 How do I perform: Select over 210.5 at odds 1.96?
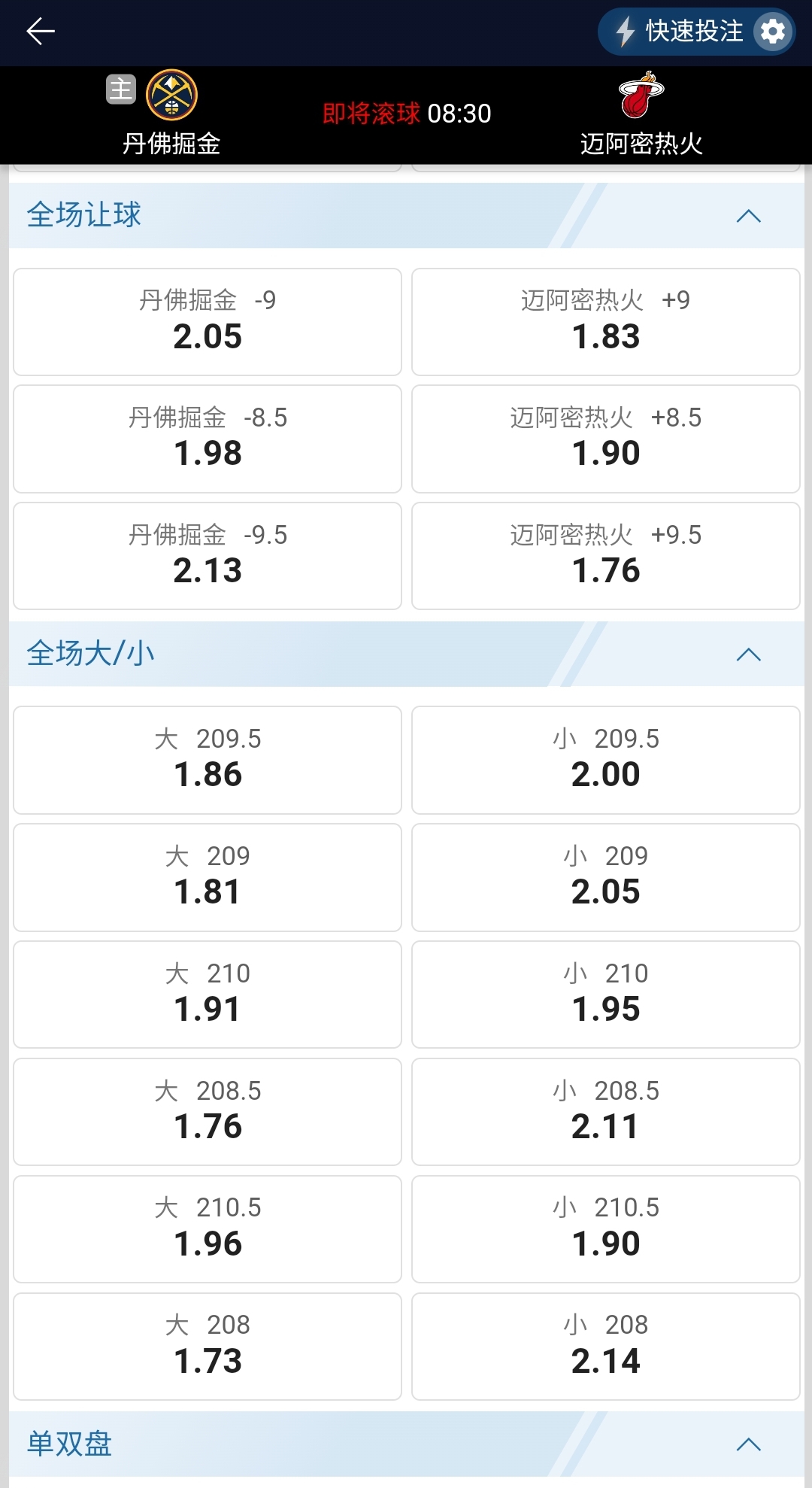[208, 1229]
